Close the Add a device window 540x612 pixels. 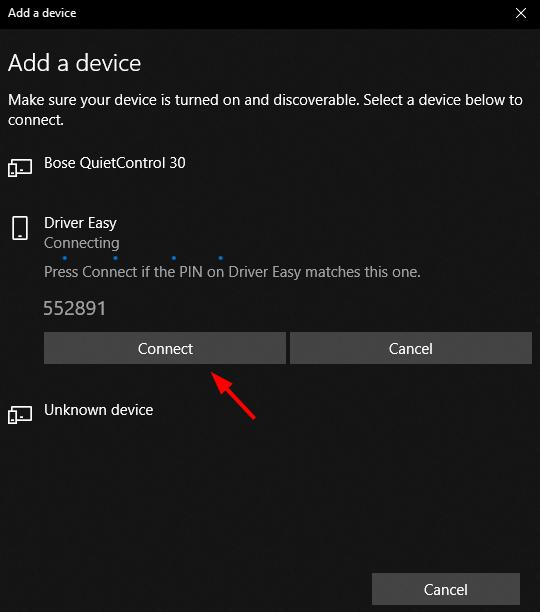pyautogui.click(x=521, y=13)
